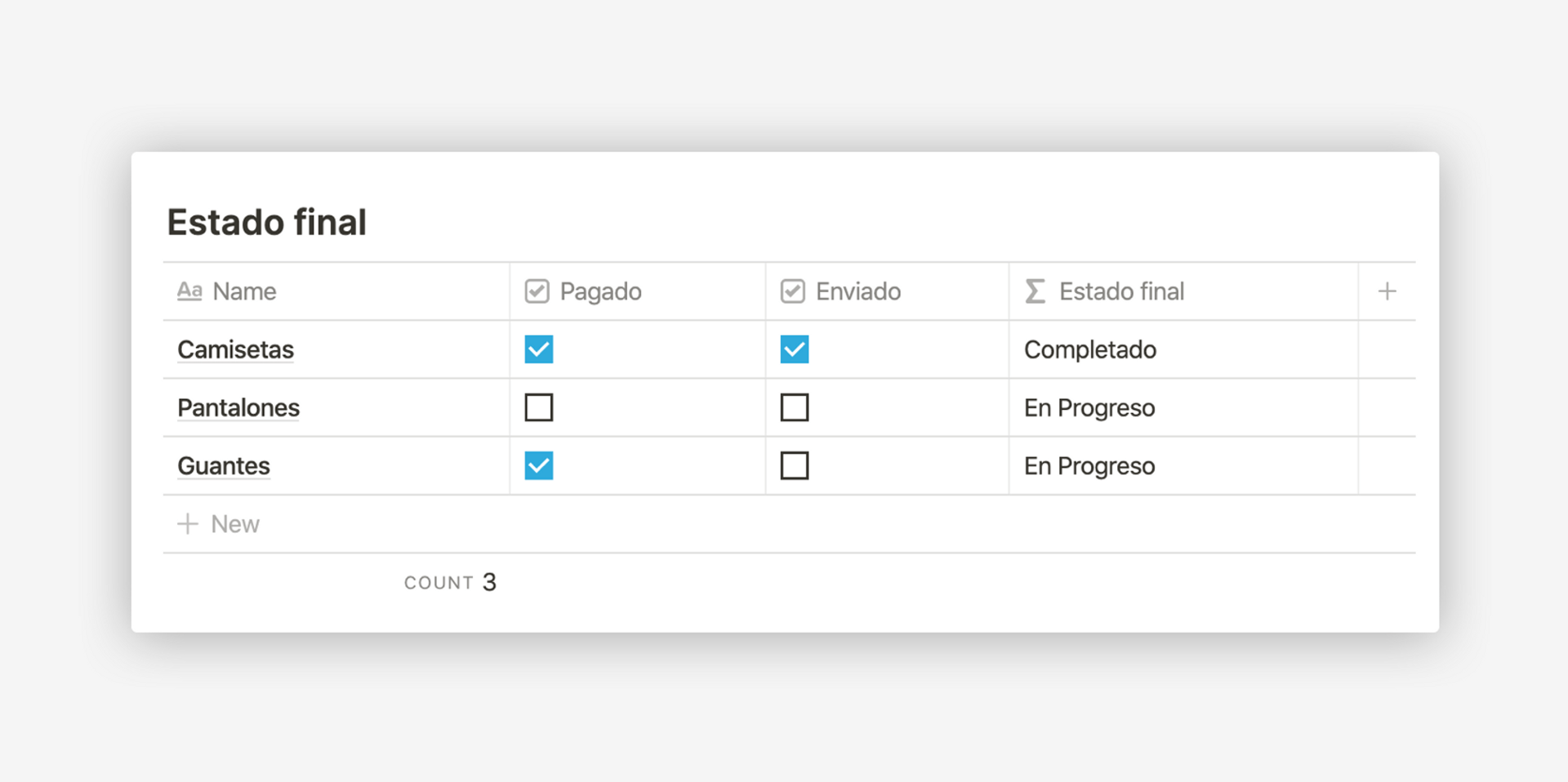Click the checkbox property icon beside Enviado
Image resolution: width=1568 pixels, height=782 pixels.
click(793, 291)
